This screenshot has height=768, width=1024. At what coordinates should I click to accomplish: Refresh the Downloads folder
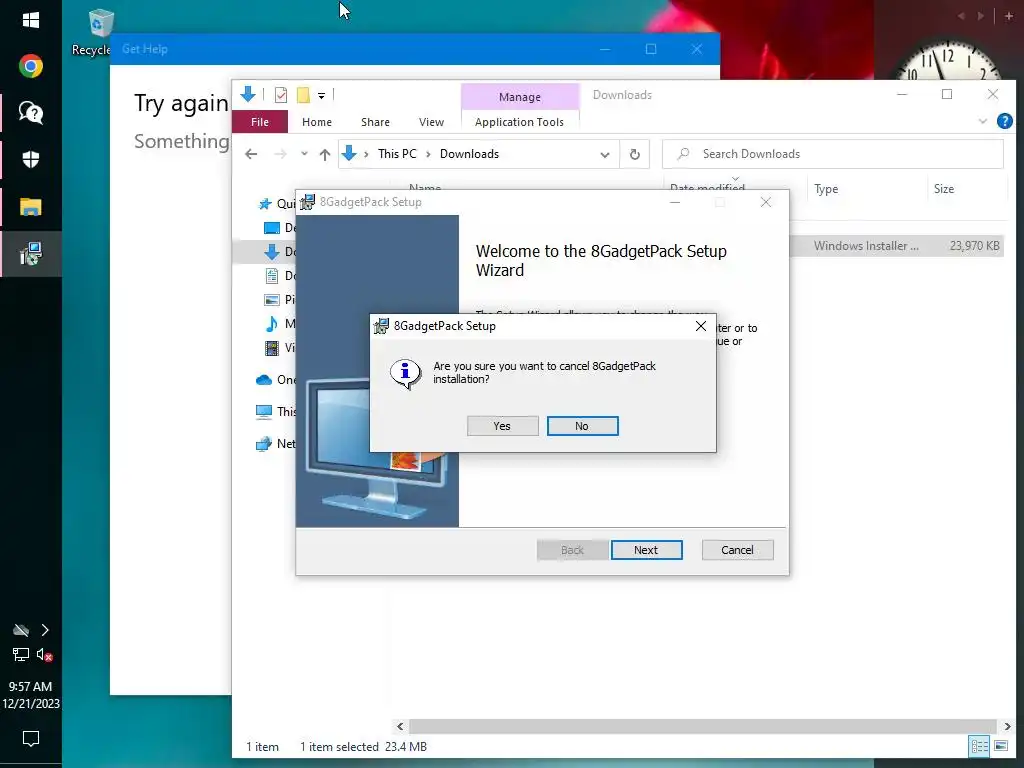pos(634,154)
